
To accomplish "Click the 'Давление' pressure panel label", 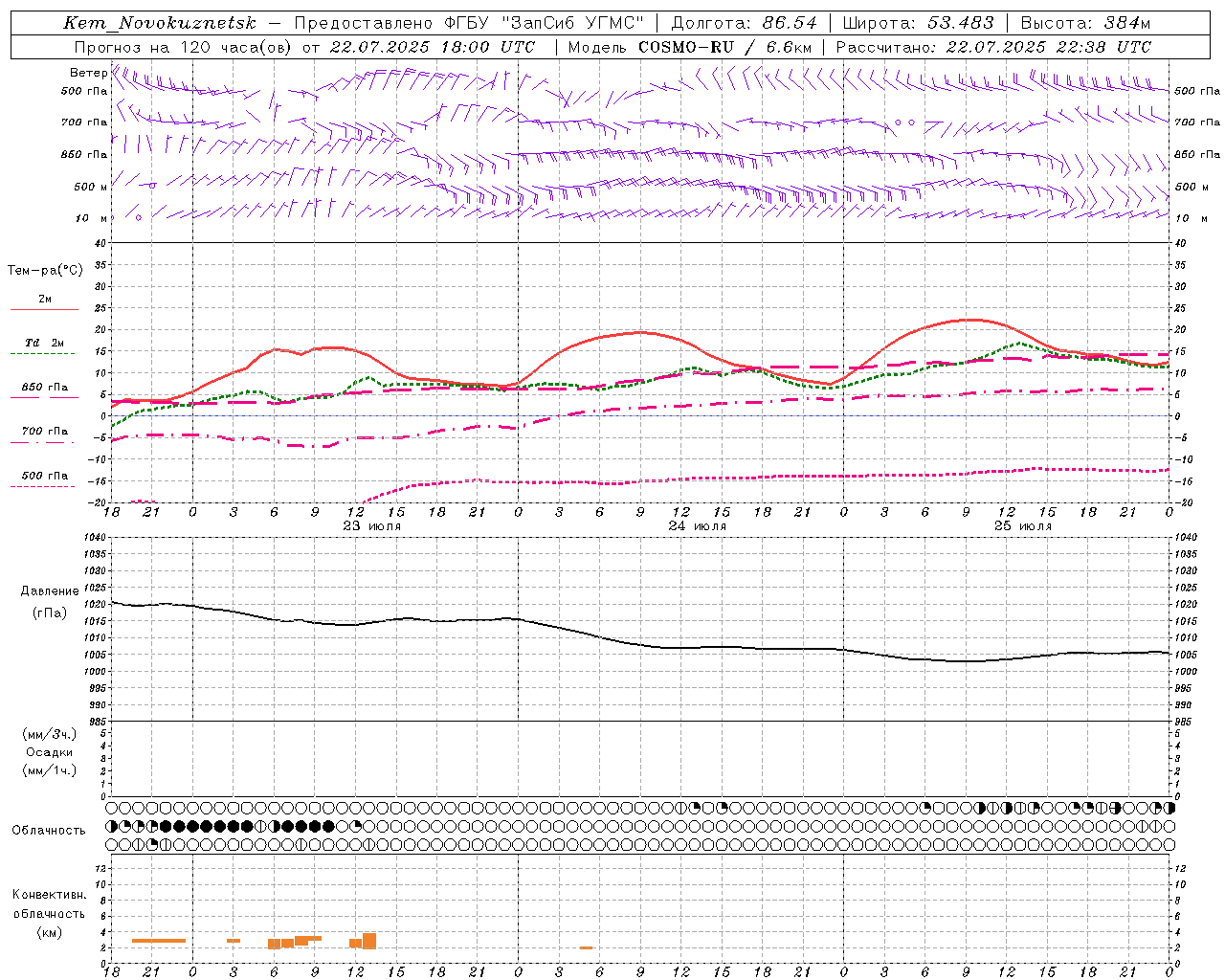I will 50,591.
